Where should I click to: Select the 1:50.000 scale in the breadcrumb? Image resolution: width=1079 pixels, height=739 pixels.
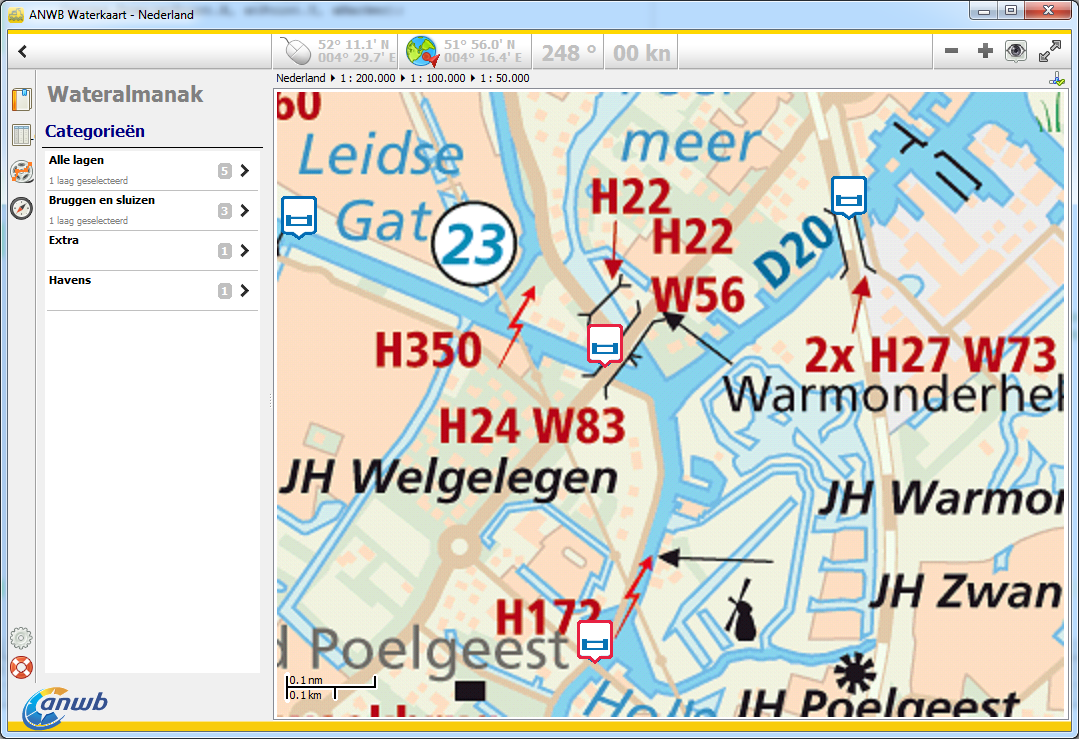505,77
